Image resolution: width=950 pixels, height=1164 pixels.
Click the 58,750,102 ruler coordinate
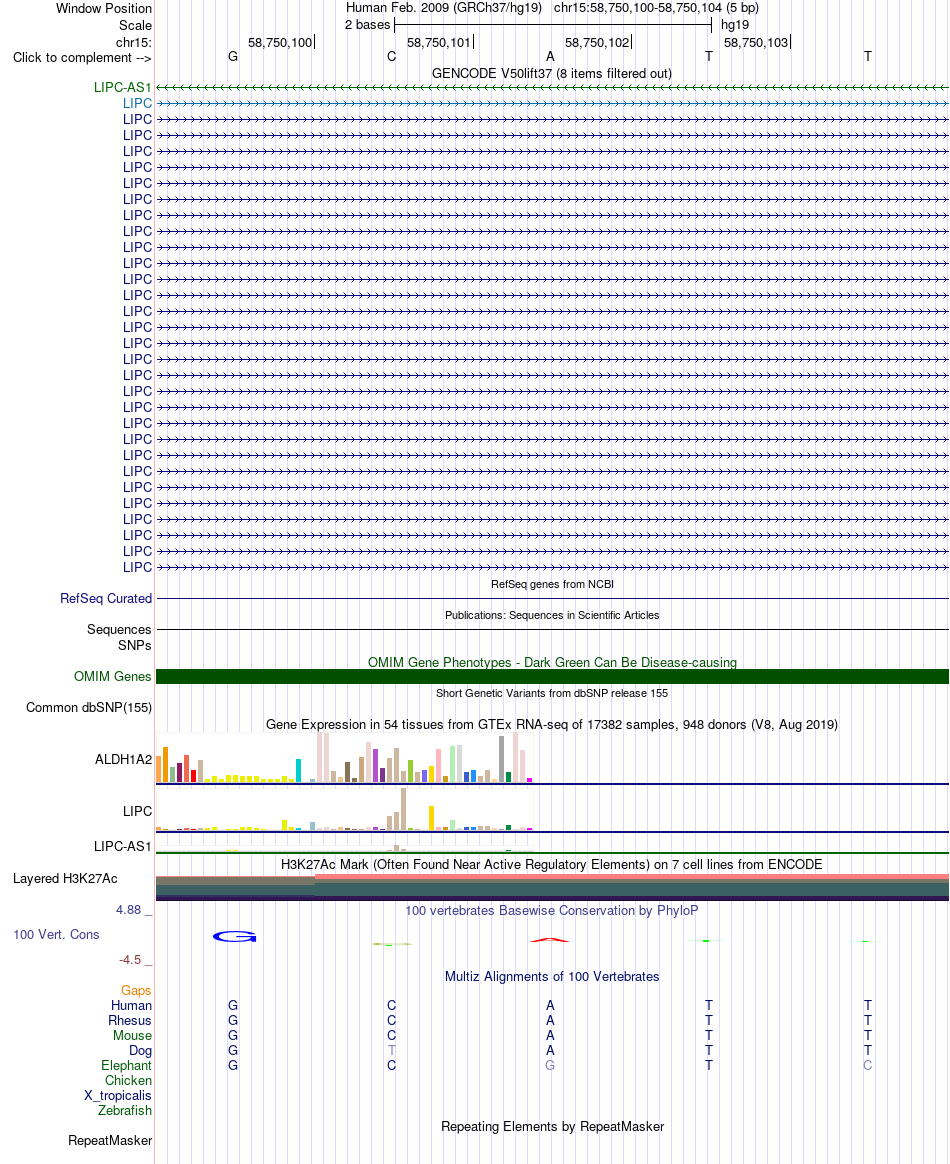(x=597, y=42)
